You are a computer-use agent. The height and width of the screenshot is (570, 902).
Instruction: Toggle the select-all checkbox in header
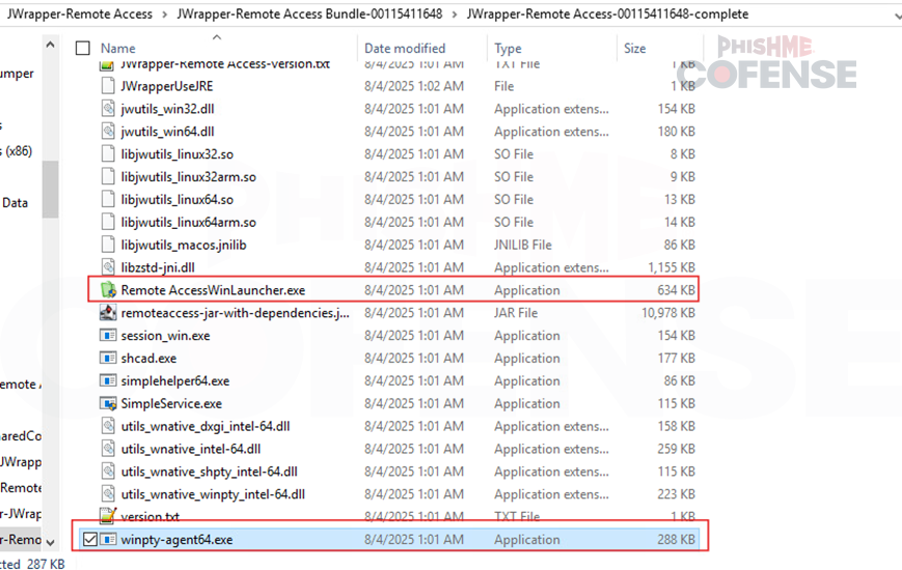pos(83,48)
